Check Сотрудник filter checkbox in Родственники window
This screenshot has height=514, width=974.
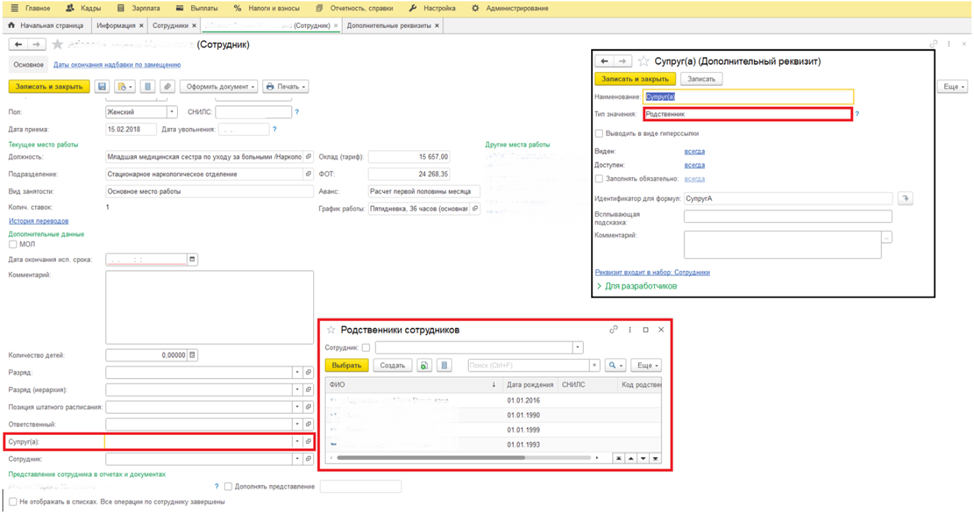pyautogui.click(x=365, y=347)
